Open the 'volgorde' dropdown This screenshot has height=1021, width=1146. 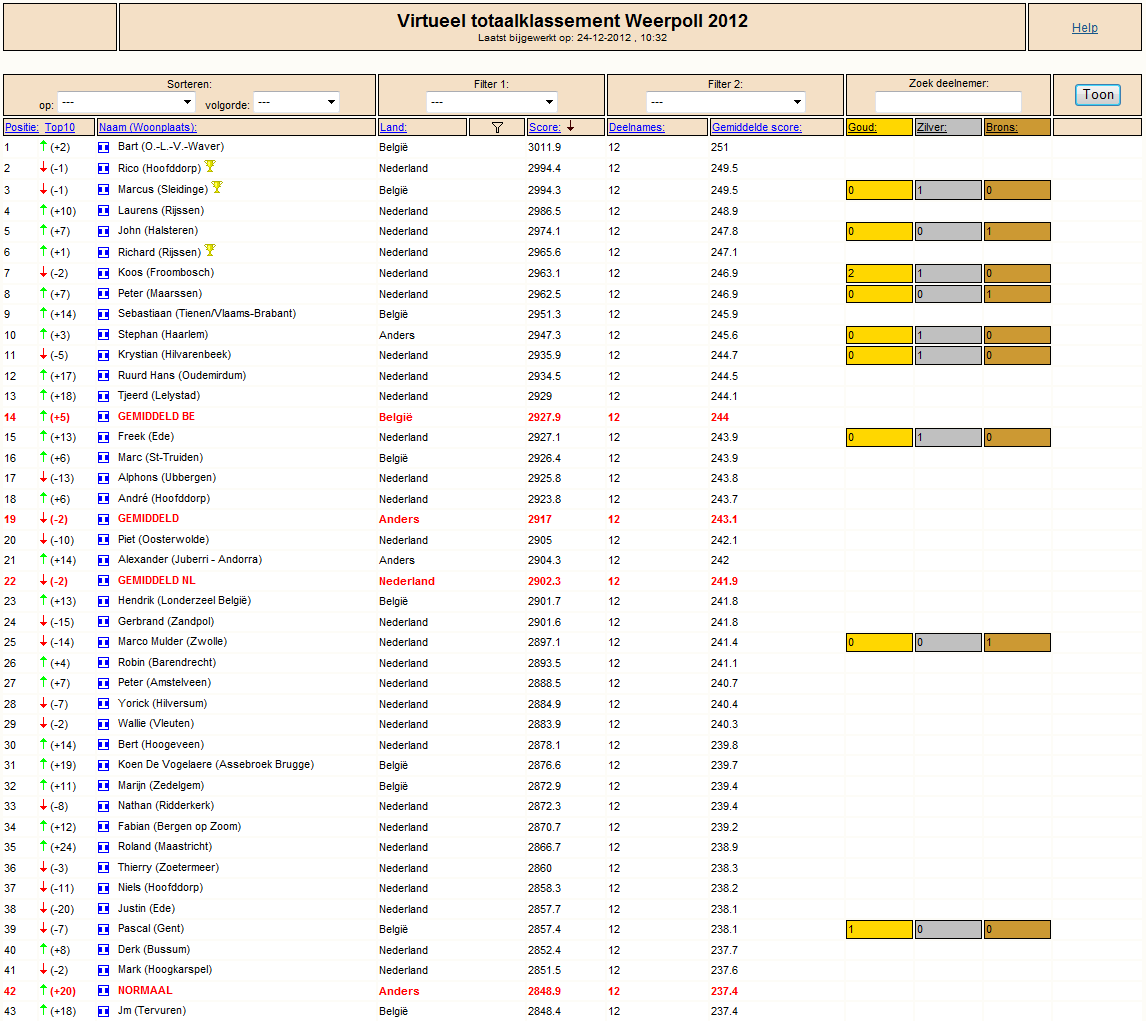pyautogui.click(x=296, y=102)
